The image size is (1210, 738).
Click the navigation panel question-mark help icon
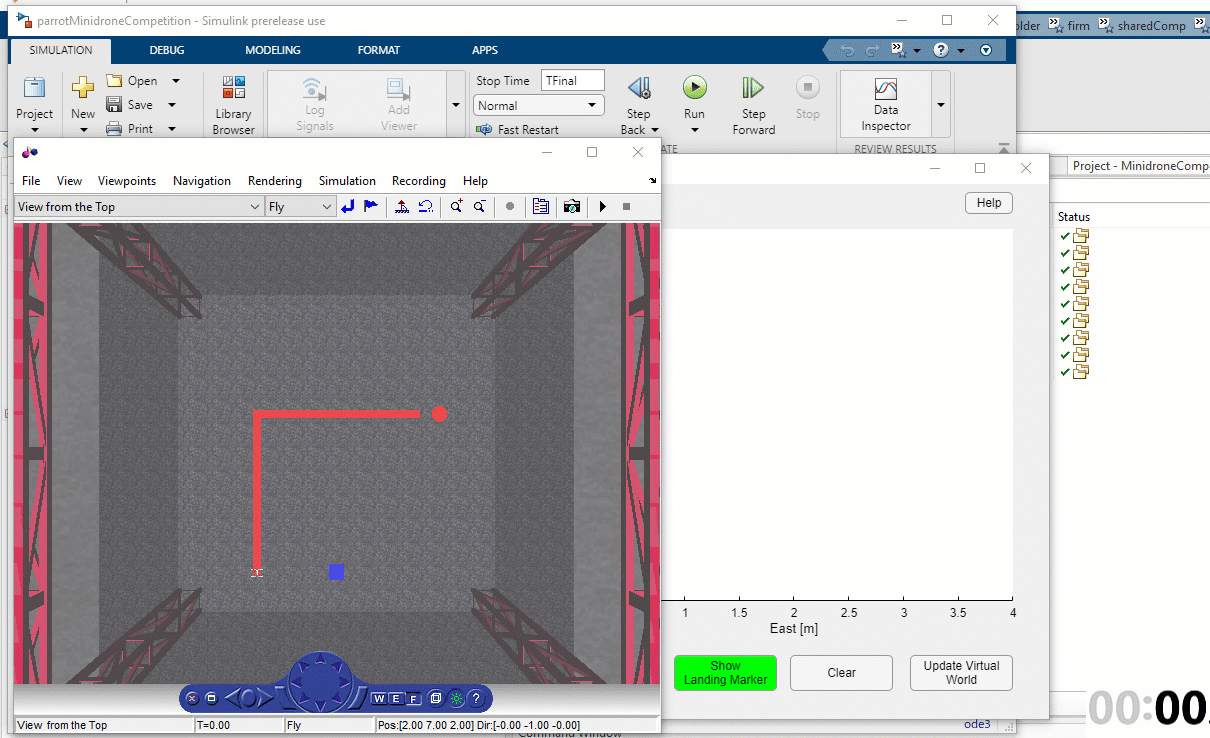476,698
